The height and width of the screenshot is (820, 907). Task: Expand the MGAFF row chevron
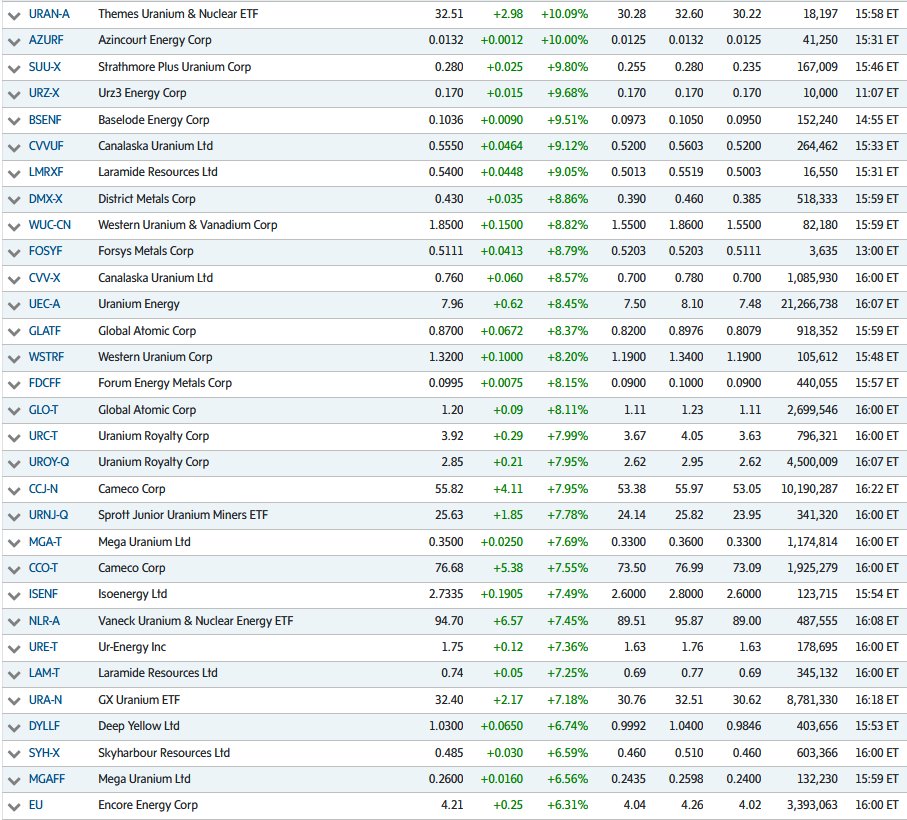(14, 781)
